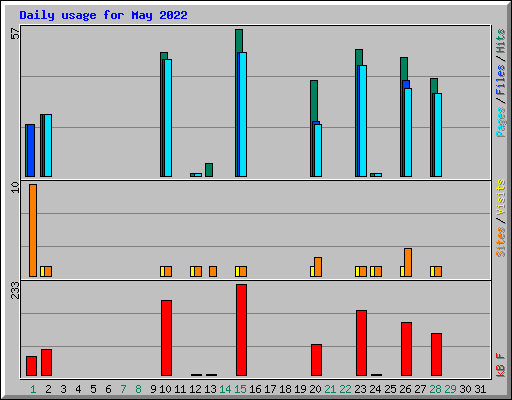Click the orange 'Sites' legend label
Viewport: 512px width, 400px height.
501,242
